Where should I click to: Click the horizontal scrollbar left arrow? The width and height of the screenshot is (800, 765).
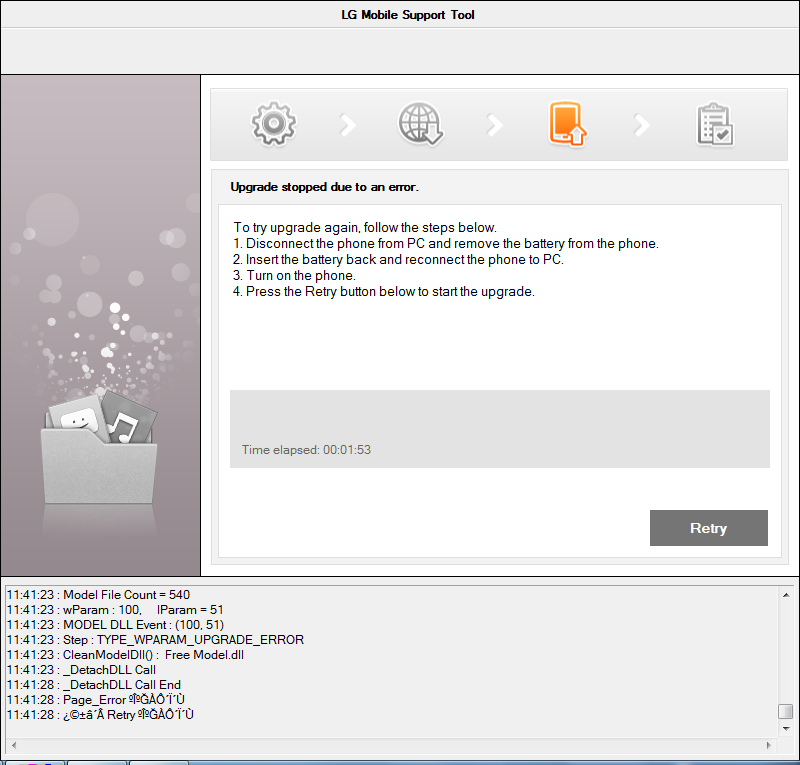pos(14,745)
